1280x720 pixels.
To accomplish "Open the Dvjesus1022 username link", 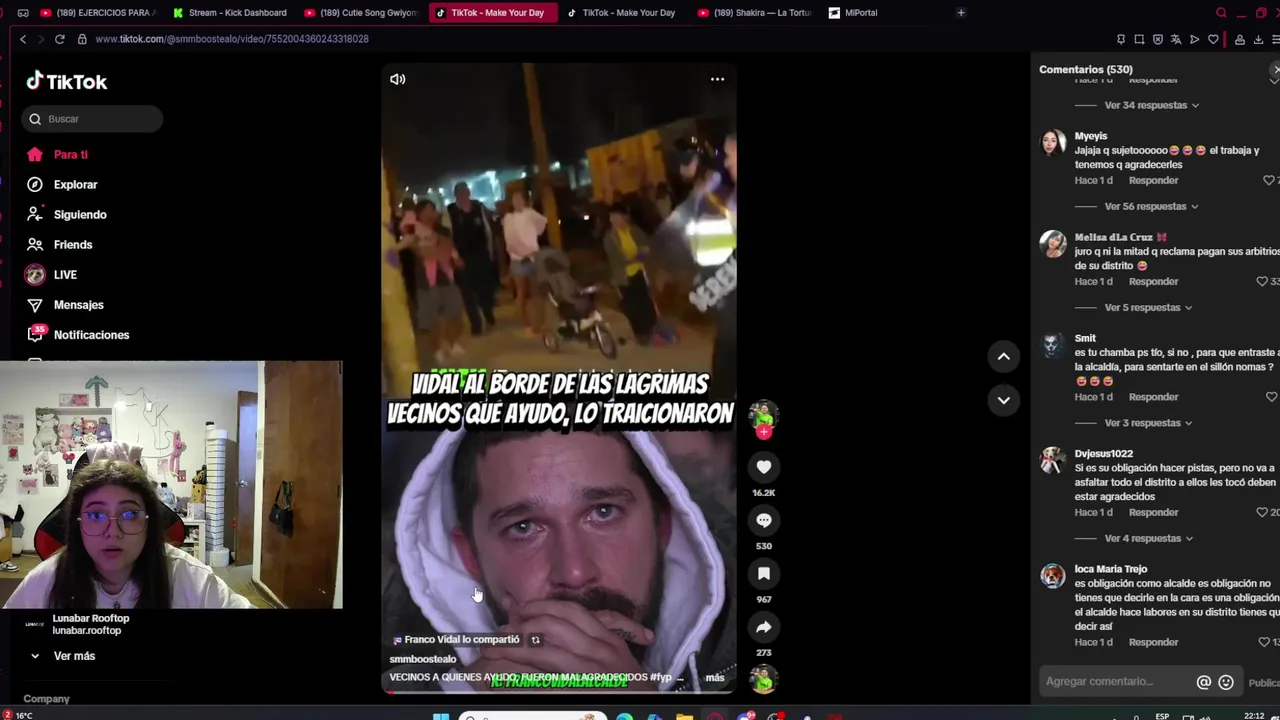I will tap(1103, 454).
